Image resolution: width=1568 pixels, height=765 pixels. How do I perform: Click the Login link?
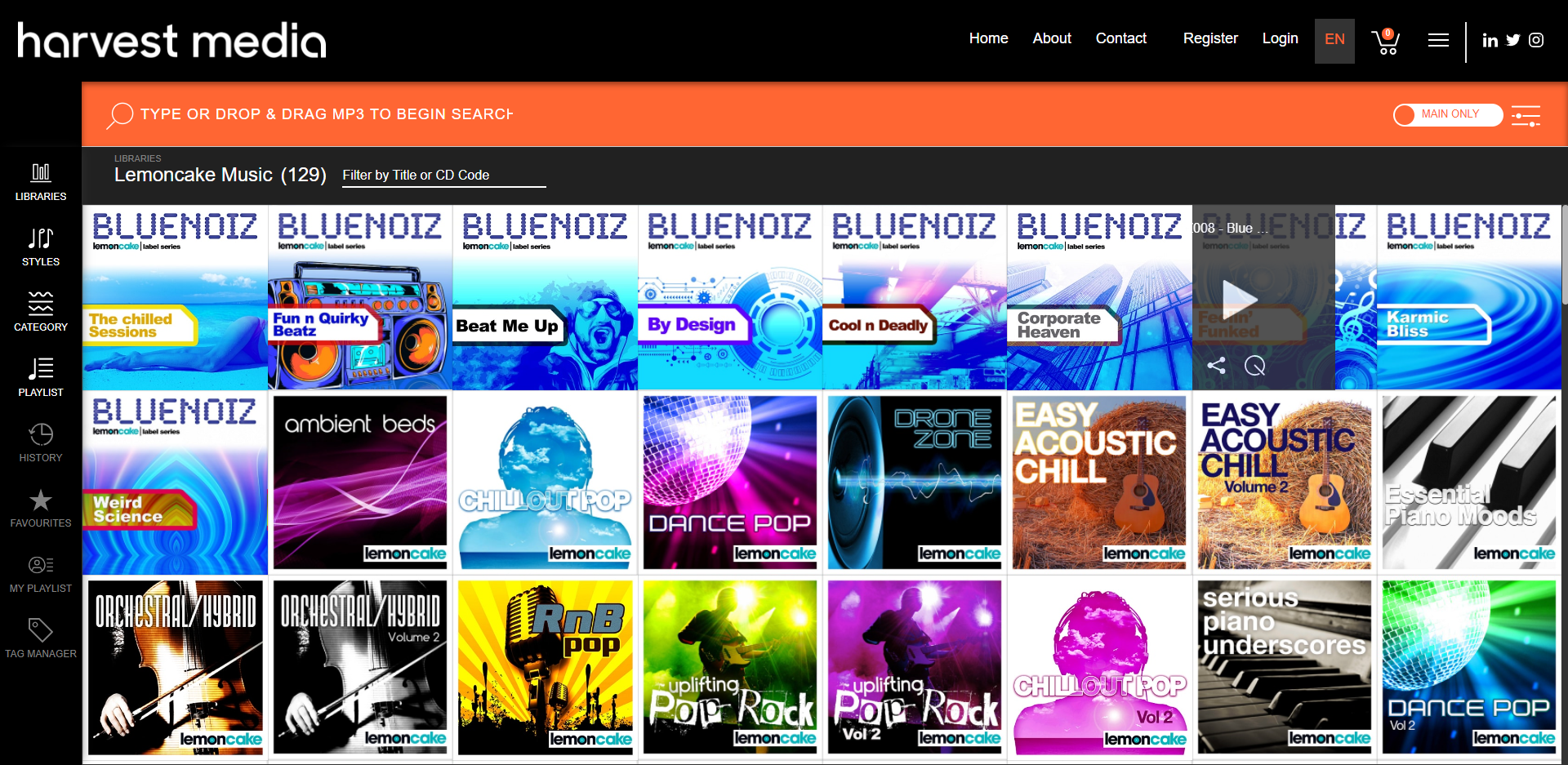click(x=1280, y=38)
